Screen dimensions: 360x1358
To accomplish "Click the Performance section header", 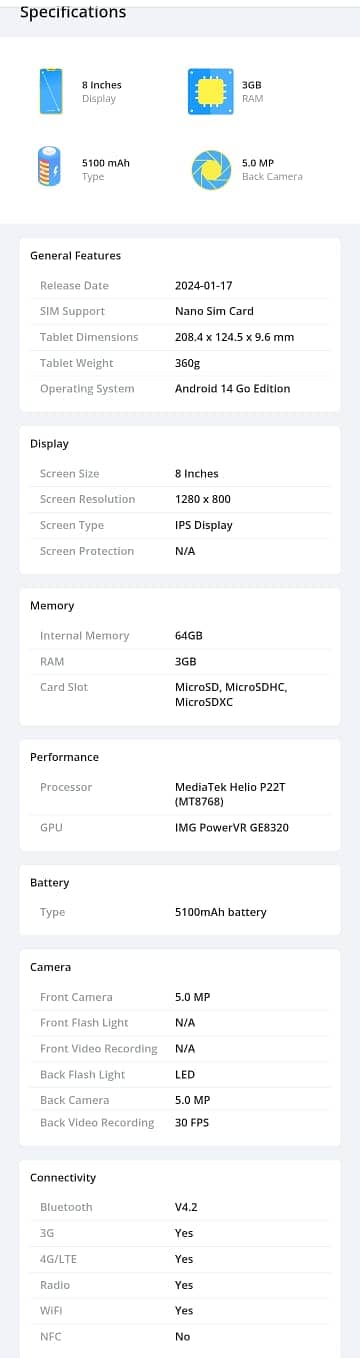I will [x=64, y=757].
